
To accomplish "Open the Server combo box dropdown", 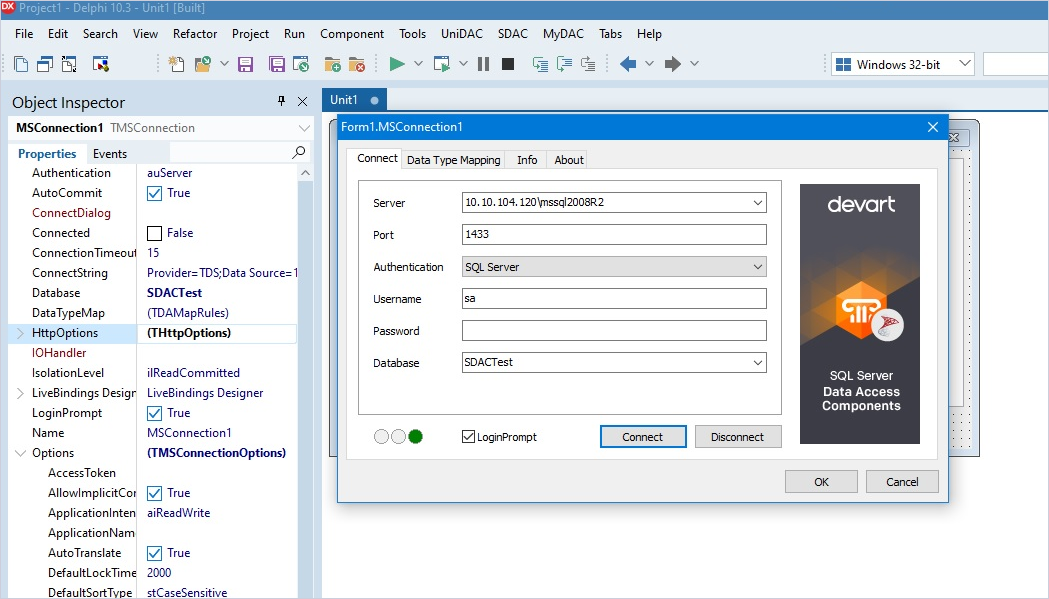I will [757, 202].
